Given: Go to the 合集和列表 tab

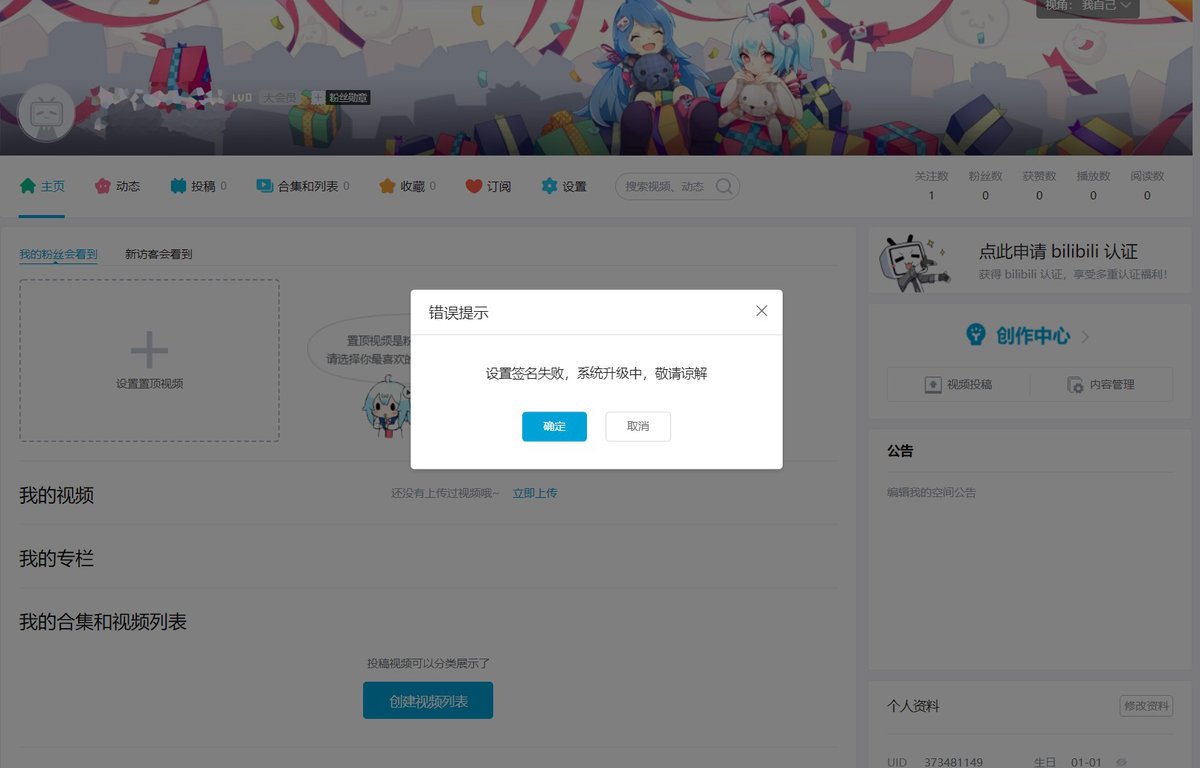Looking at the screenshot, I should (x=303, y=186).
